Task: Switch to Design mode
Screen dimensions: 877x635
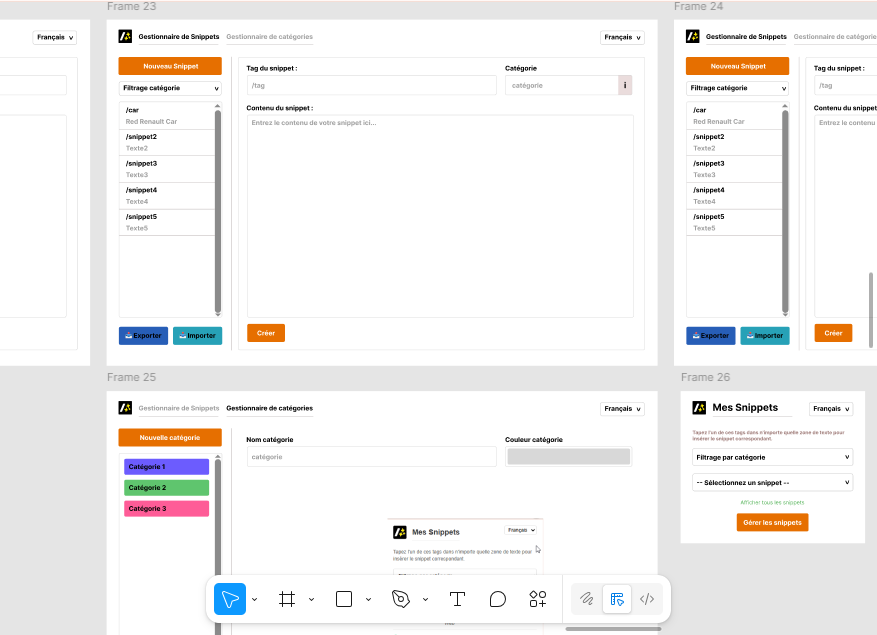Action: tap(617, 599)
